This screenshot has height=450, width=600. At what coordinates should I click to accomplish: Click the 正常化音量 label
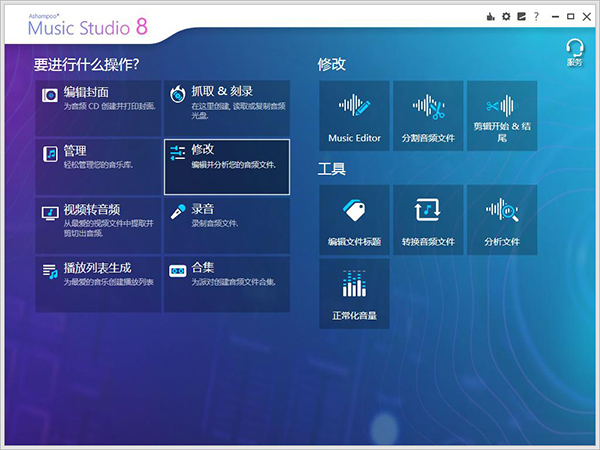pyautogui.click(x=354, y=315)
